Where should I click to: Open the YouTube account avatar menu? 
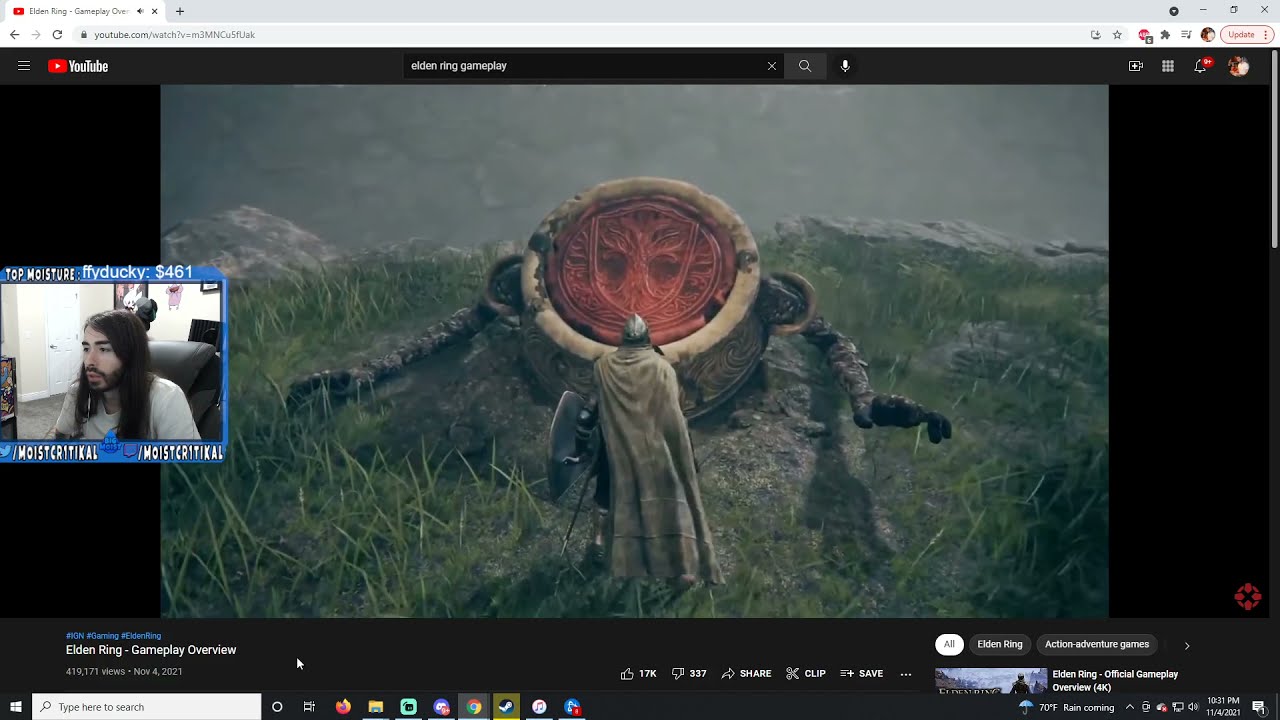(1238, 66)
